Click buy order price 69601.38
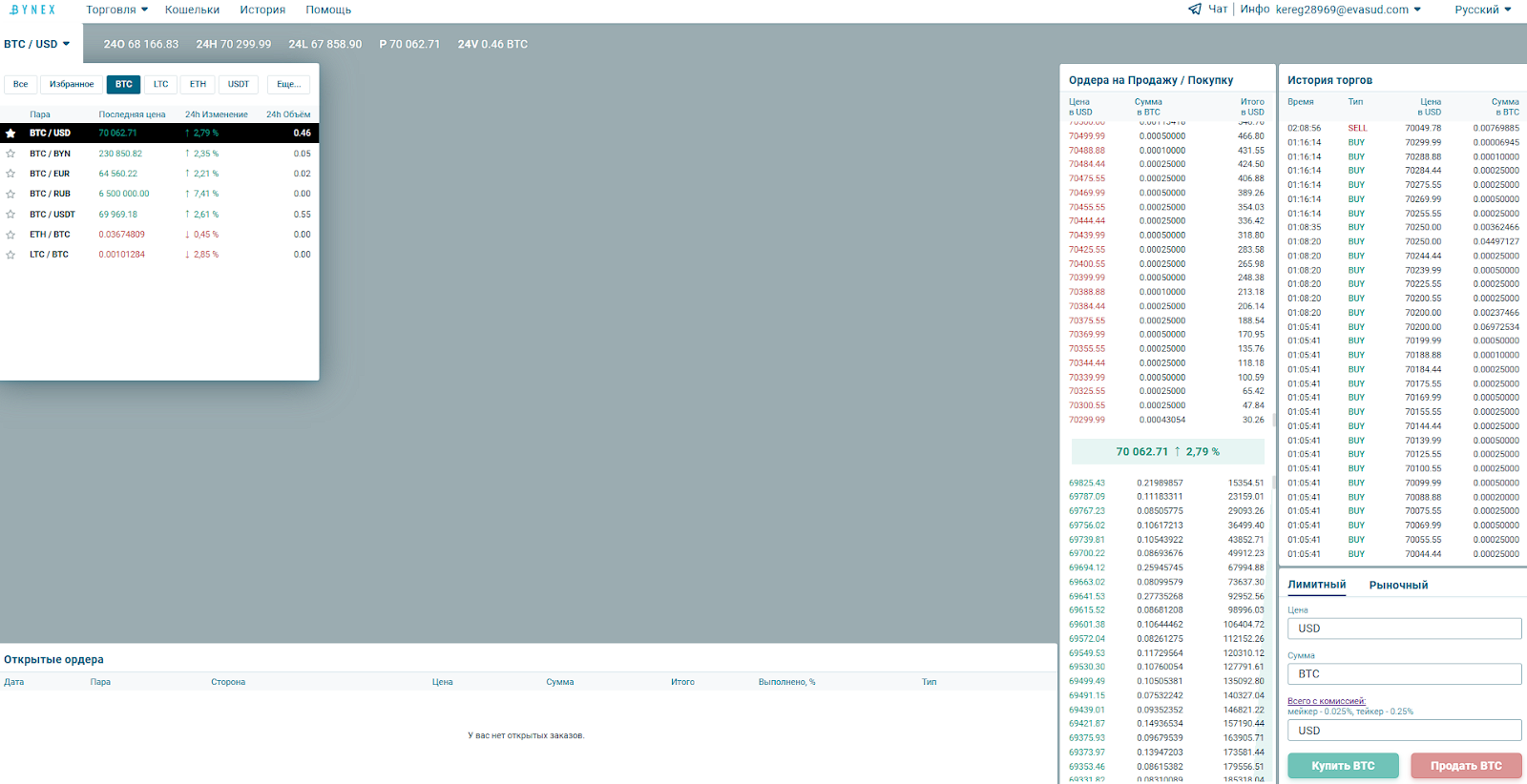Viewport: 1527px width, 784px height. point(1087,625)
